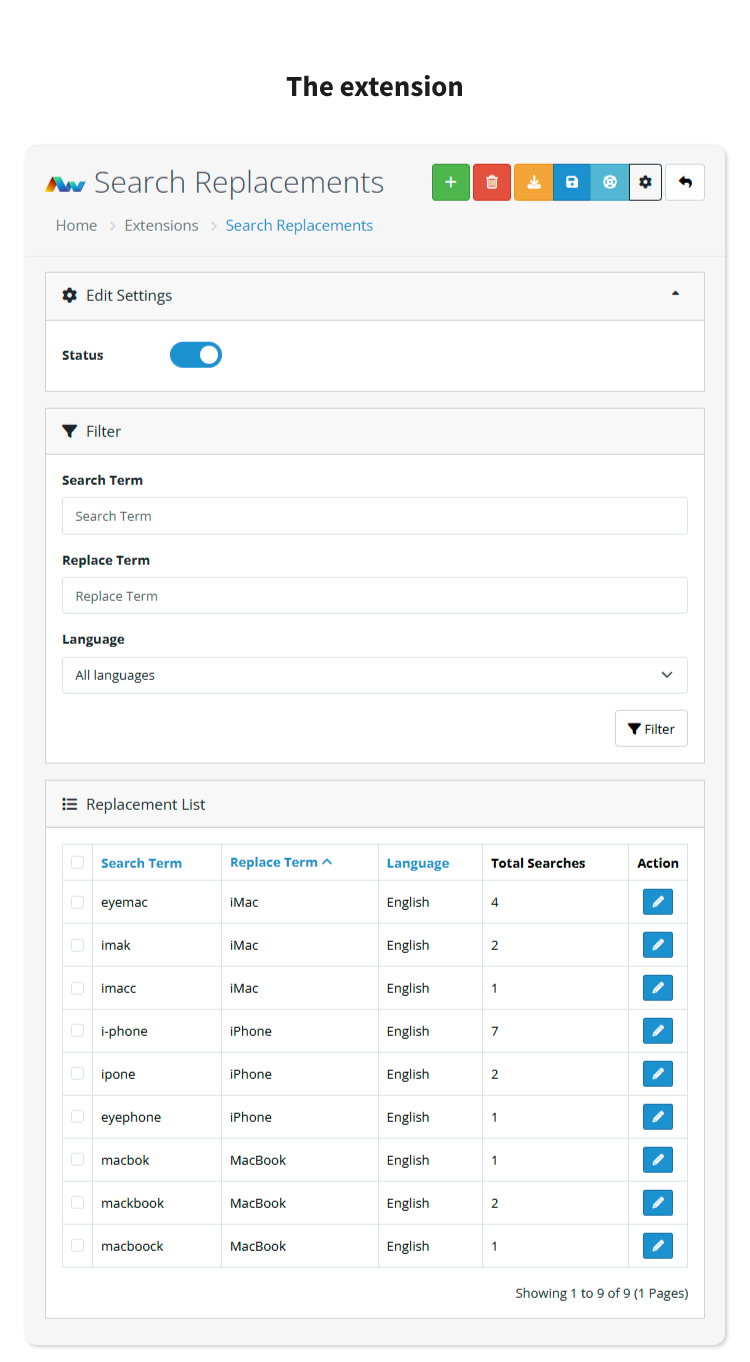
Task: Check the i-phone row checkbox
Action: point(77,1031)
